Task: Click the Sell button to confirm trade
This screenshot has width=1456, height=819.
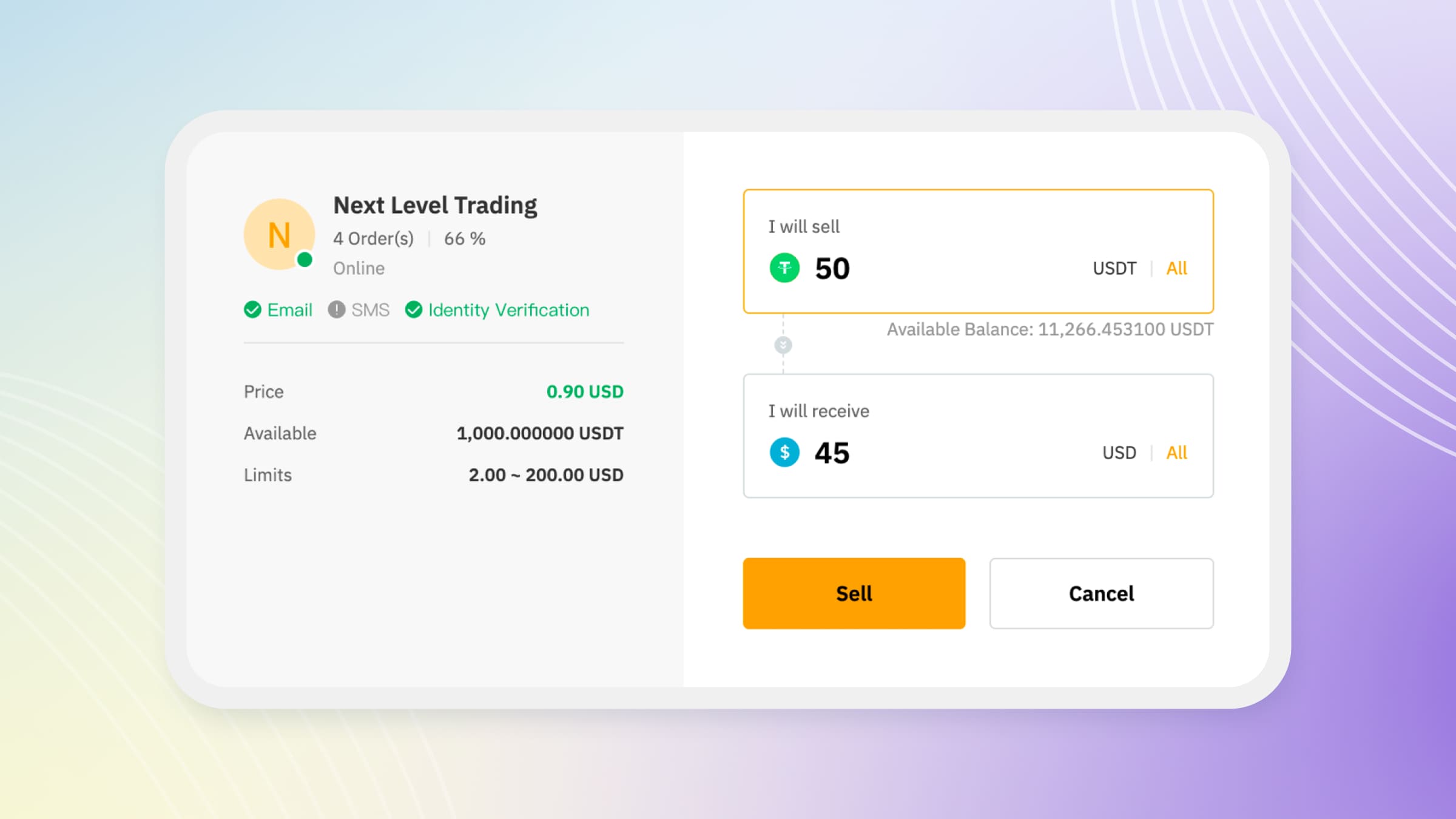Action: coord(854,593)
